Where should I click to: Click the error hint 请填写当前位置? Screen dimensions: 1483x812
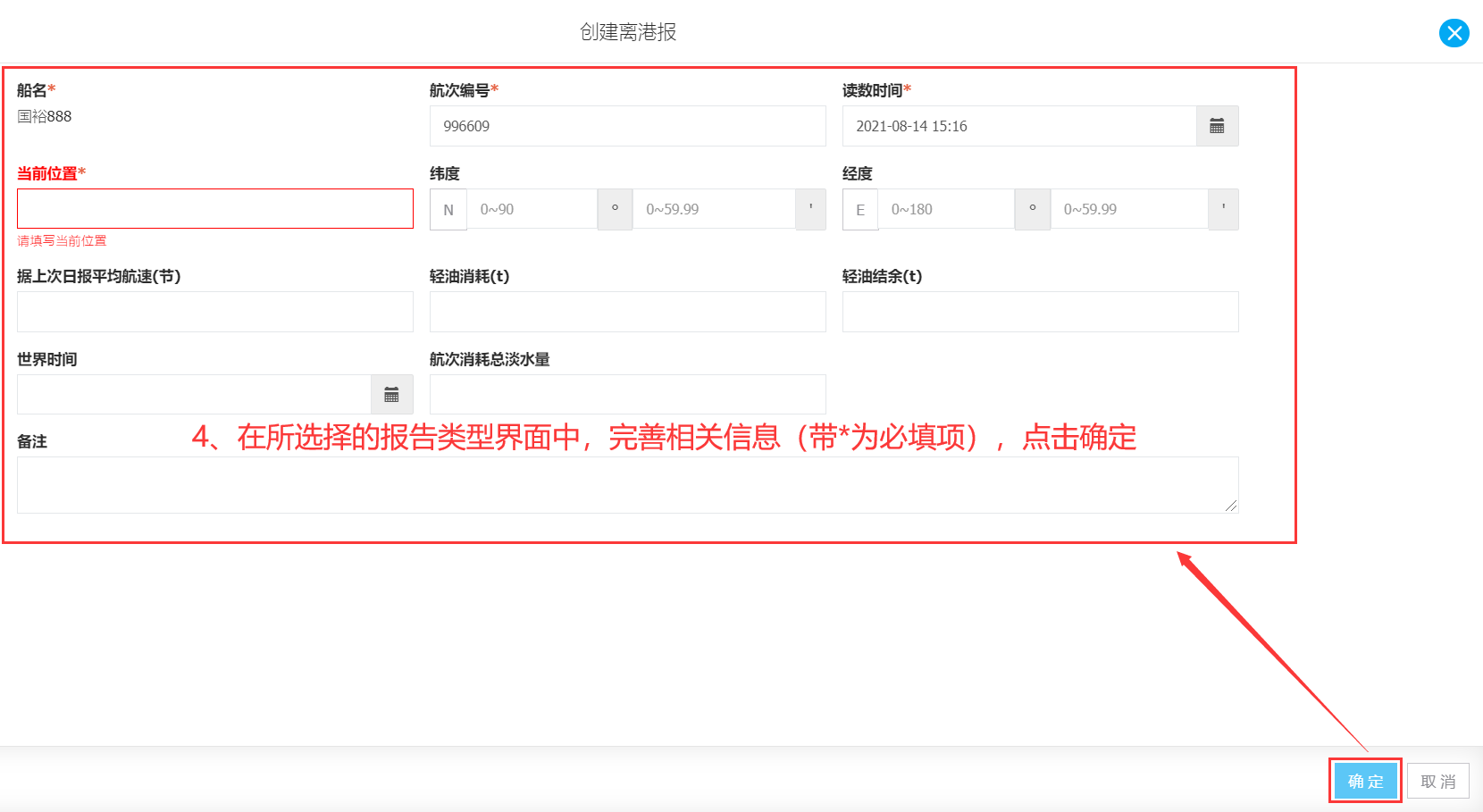coord(62,241)
